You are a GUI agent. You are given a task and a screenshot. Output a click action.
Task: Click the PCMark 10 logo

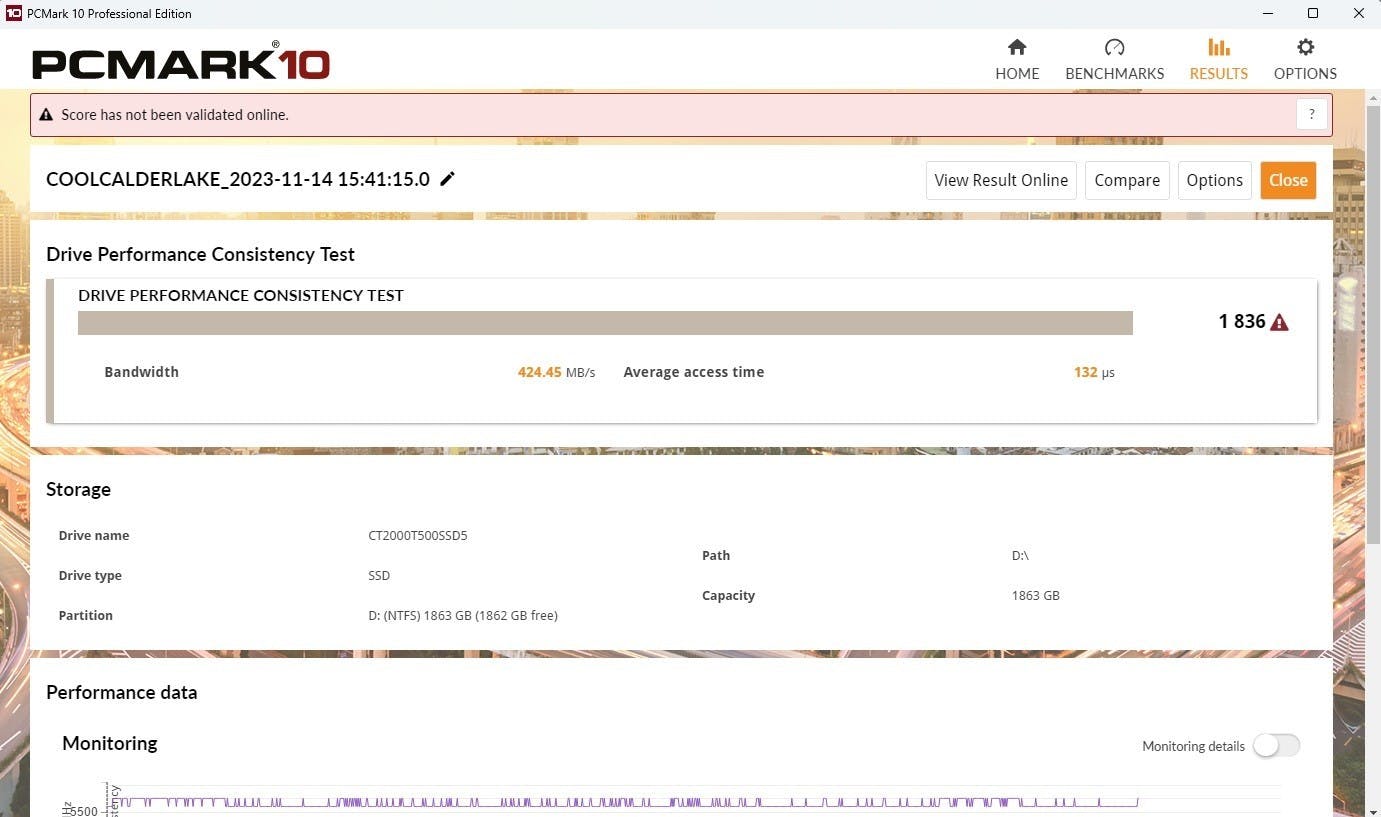tap(181, 63)
